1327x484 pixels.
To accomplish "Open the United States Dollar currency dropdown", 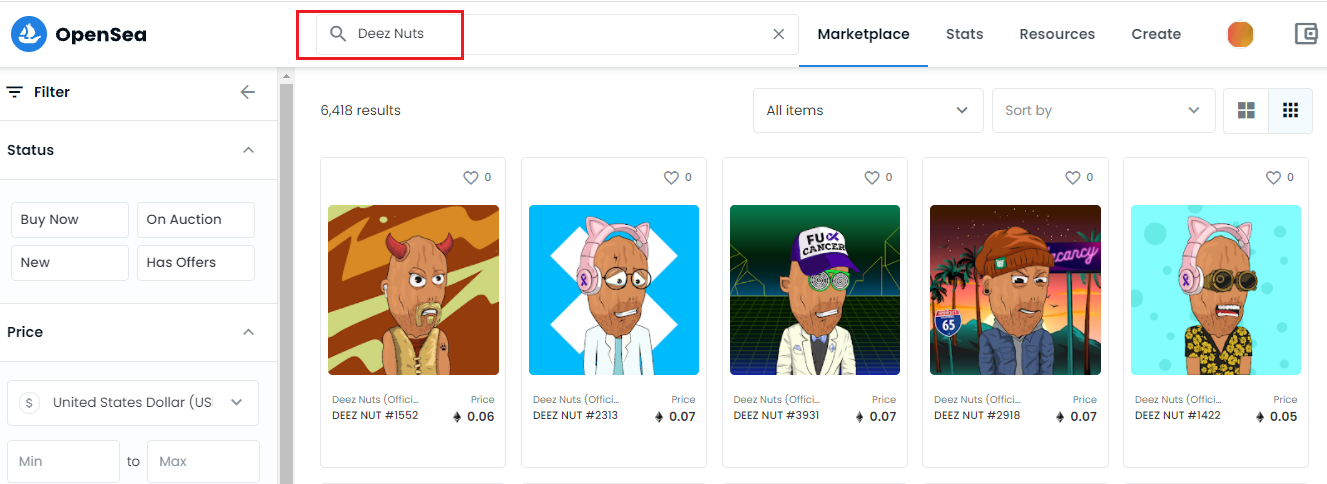I will click(133, 402).
